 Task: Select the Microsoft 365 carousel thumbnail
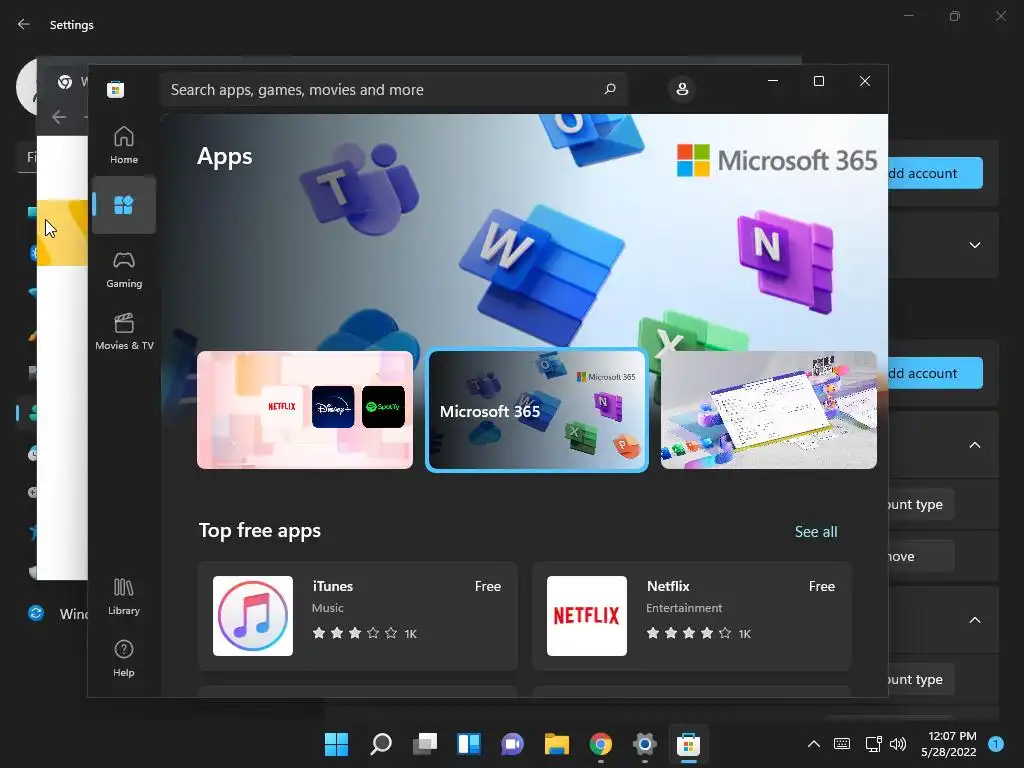pos(537,409)
